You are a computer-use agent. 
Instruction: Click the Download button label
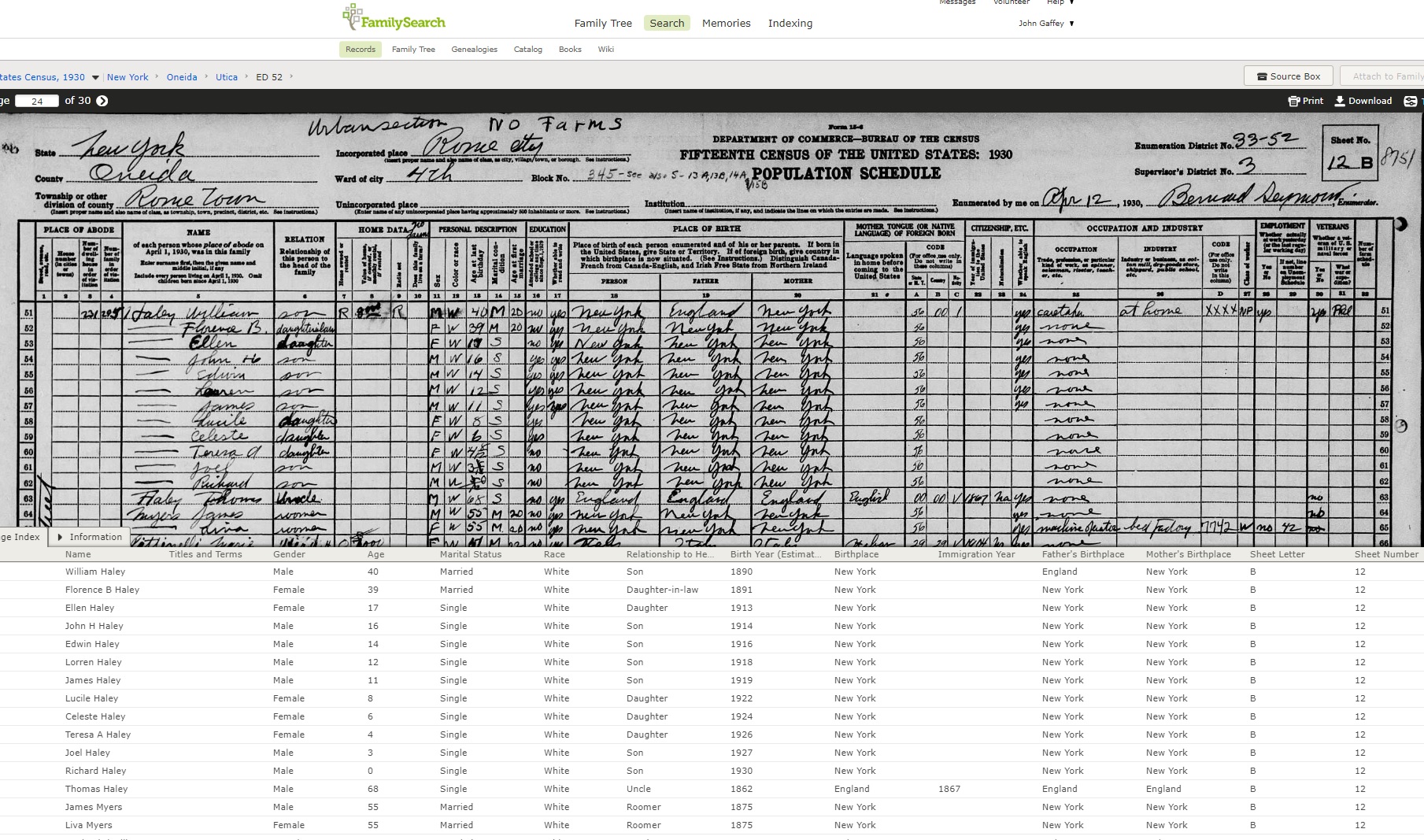point(1370,101)
